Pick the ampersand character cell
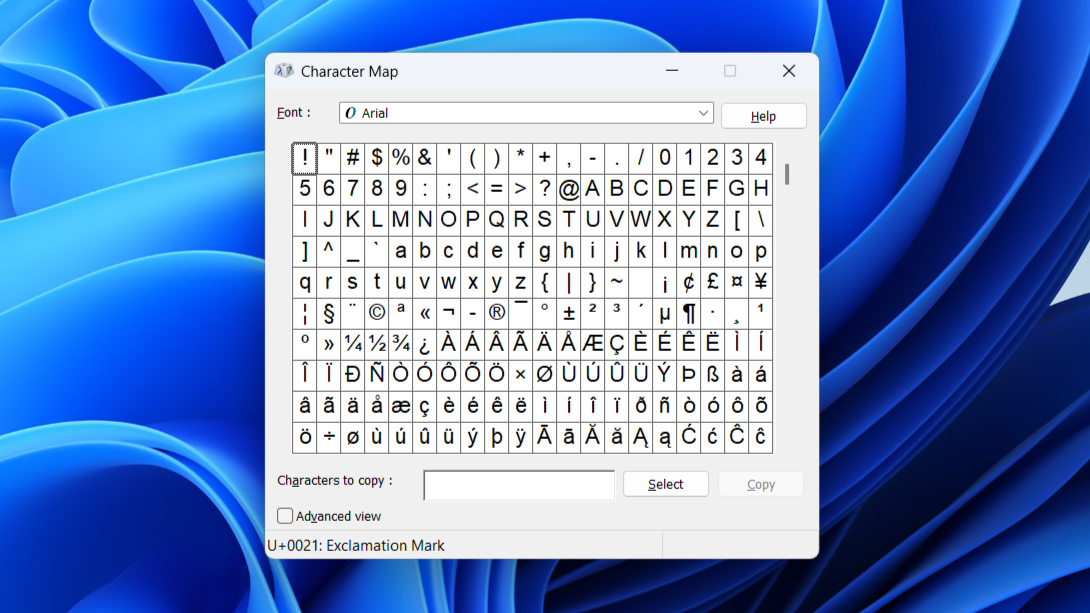 pos(425,158)
